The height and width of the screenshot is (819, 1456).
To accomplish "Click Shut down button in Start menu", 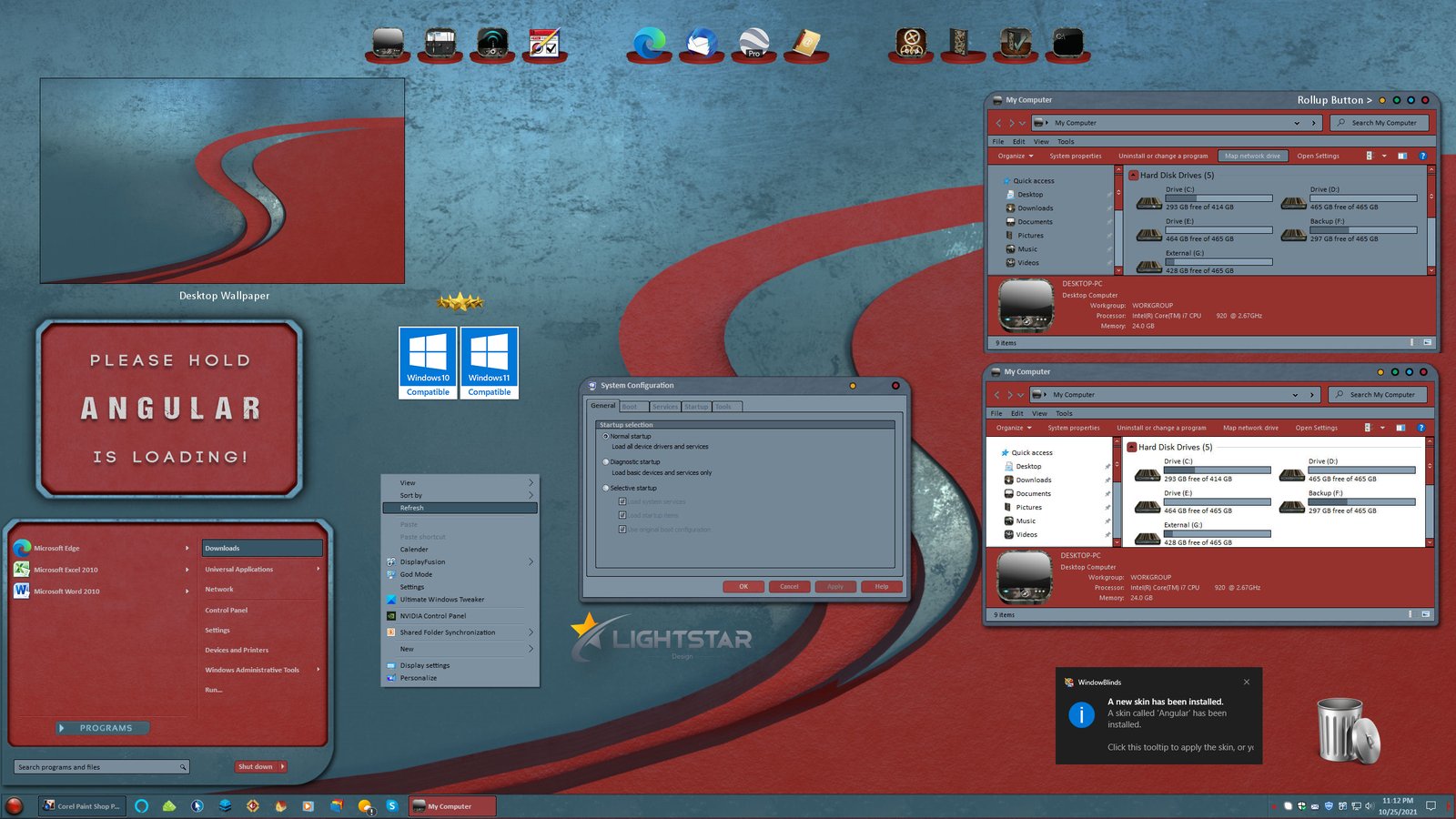I will (256, 766).
